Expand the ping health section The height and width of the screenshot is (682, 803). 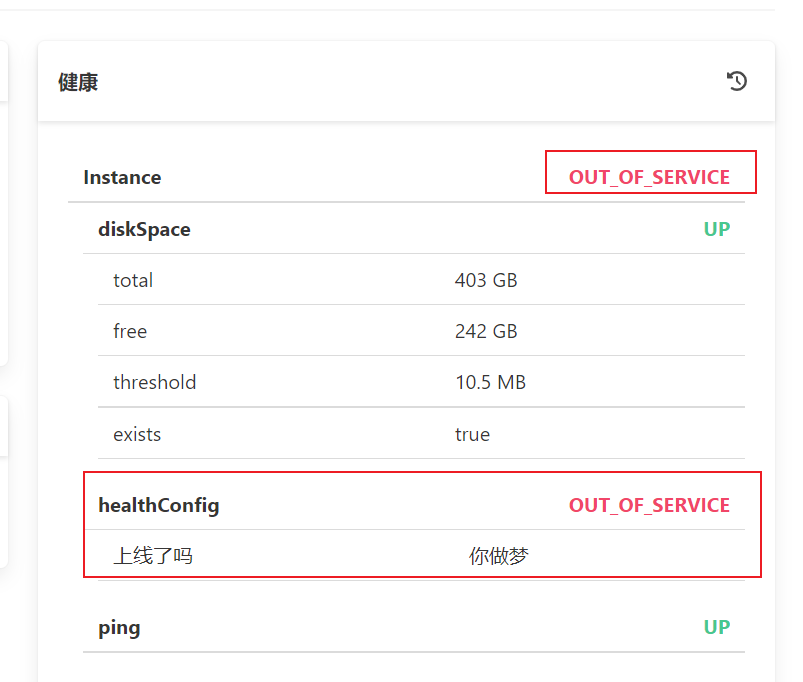[119, 627]
